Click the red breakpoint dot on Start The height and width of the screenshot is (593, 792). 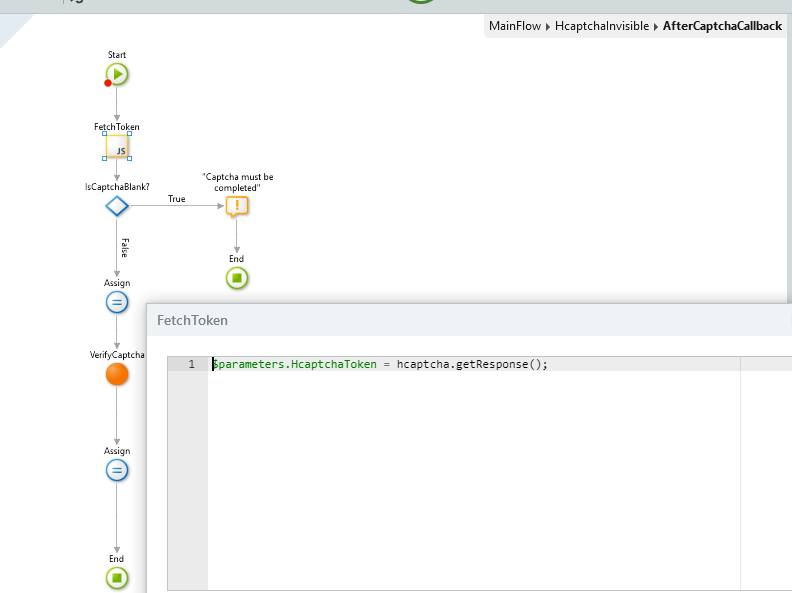[108, 83]
